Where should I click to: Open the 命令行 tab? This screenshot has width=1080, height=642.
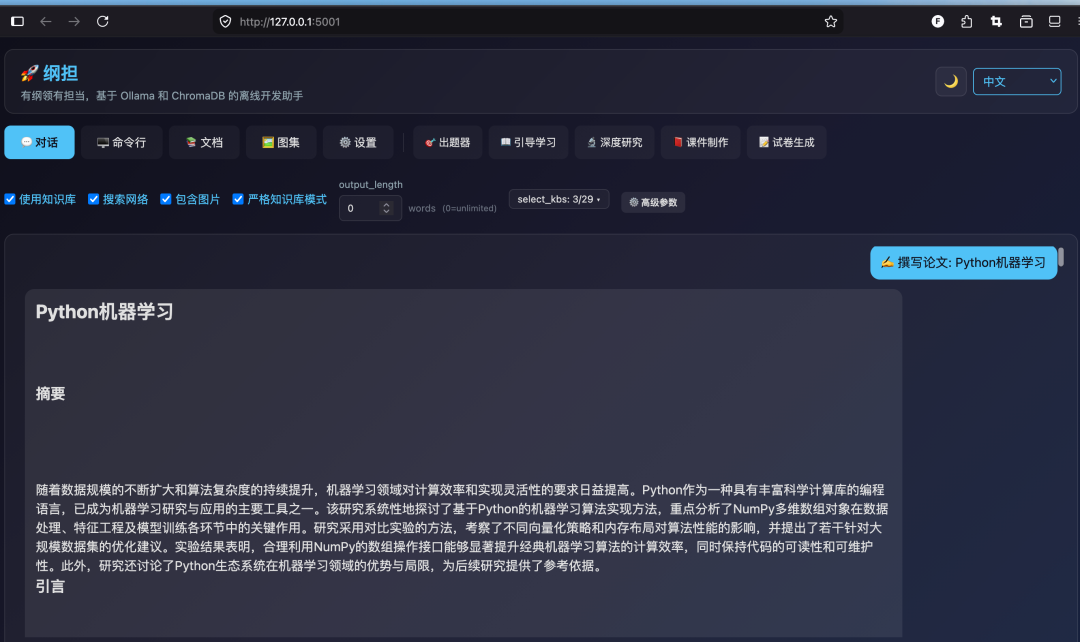[x=121, y=142]
